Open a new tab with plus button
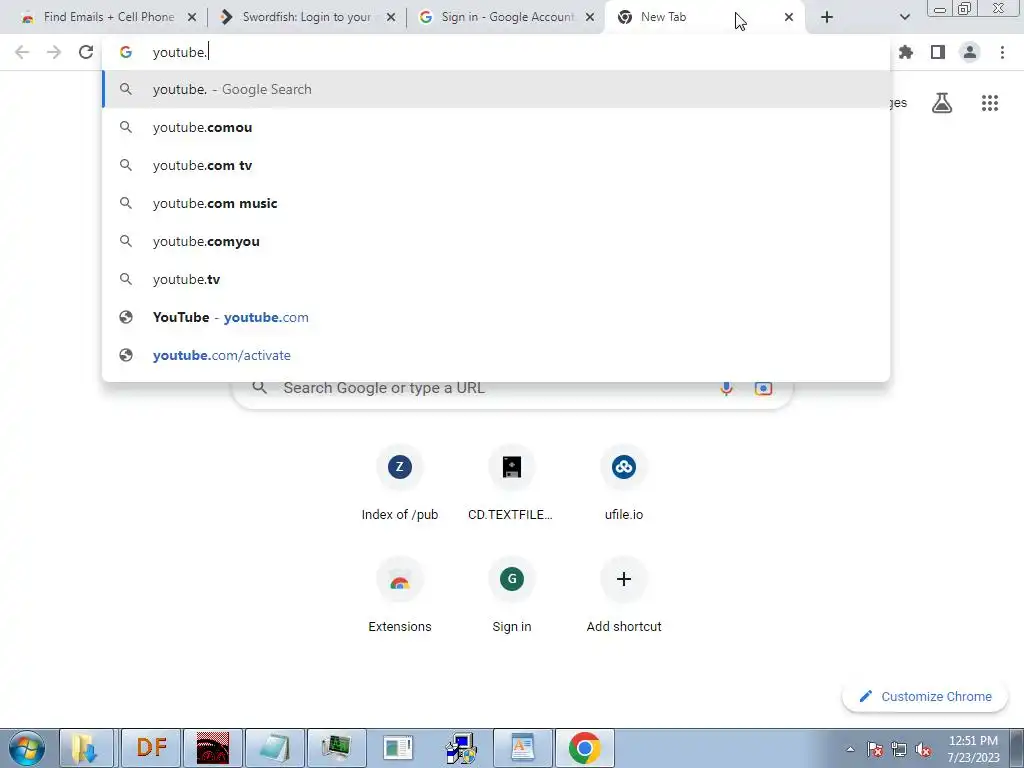1024x768 pixels. point(827,17)
